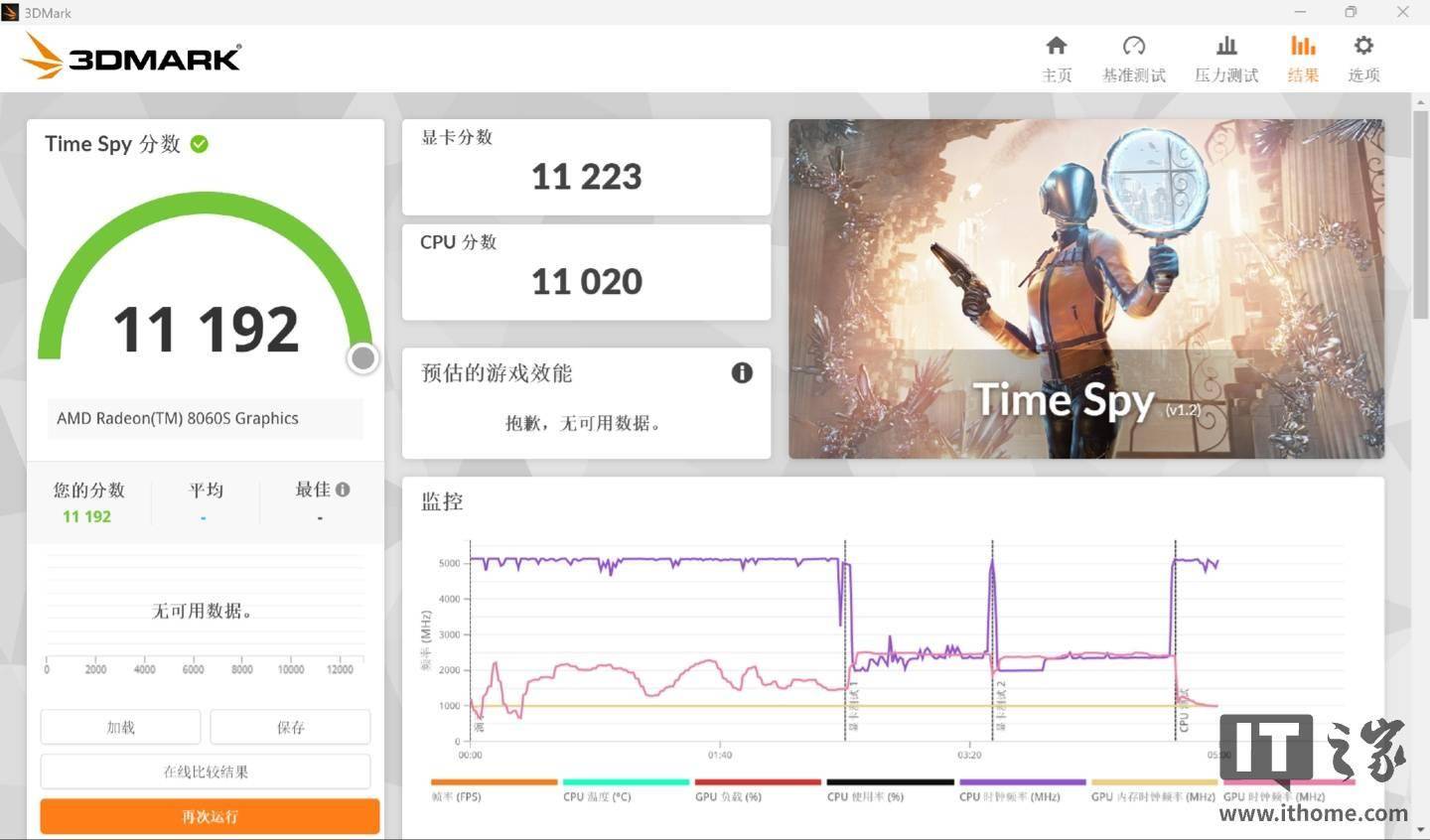Click orange 再次运行 run again button
This screenshot has width=1430, height=840.
(x=210, y=816)
